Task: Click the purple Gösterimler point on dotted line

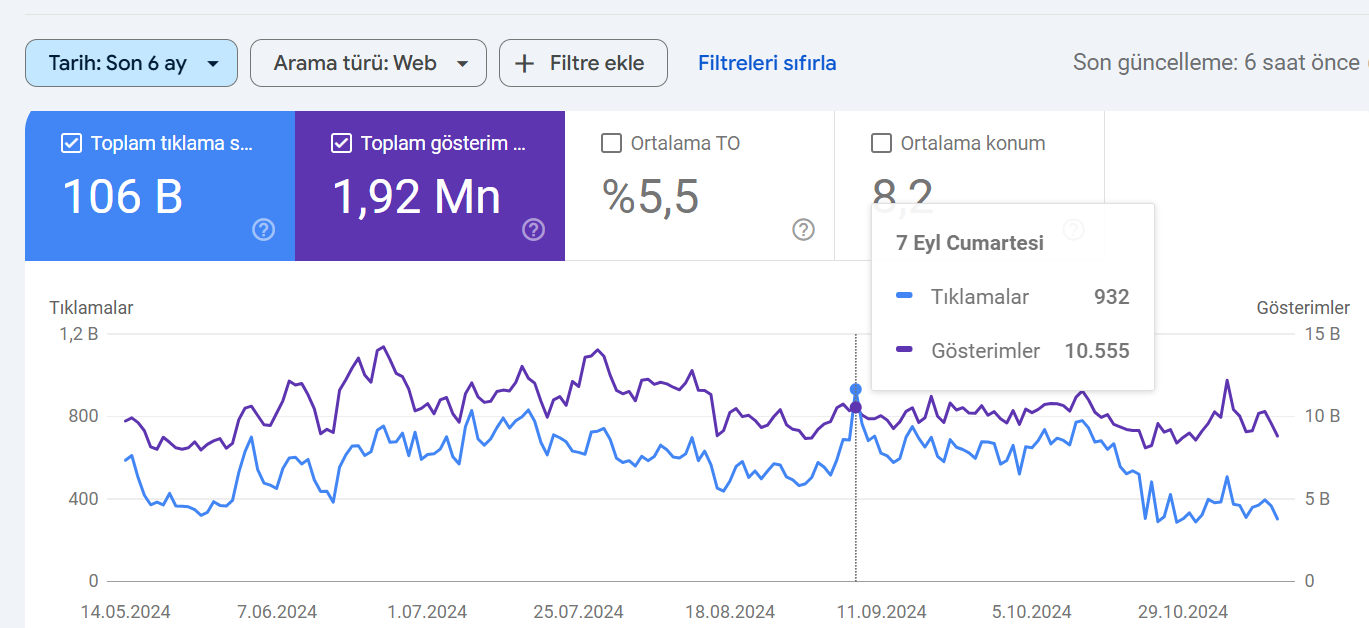Action: click(855, 407)
